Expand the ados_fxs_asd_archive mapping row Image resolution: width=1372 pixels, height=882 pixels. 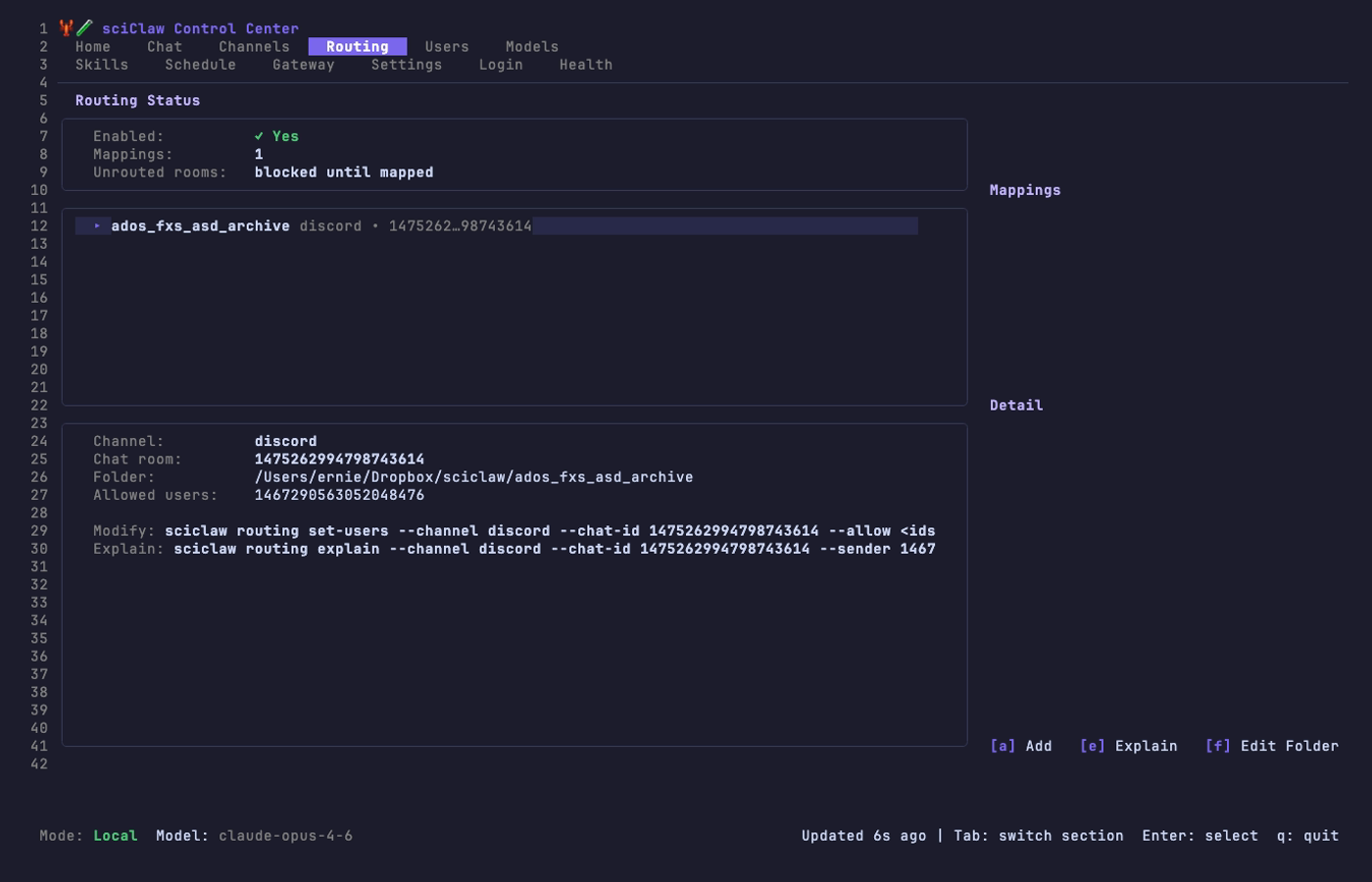tap(200, 225)
